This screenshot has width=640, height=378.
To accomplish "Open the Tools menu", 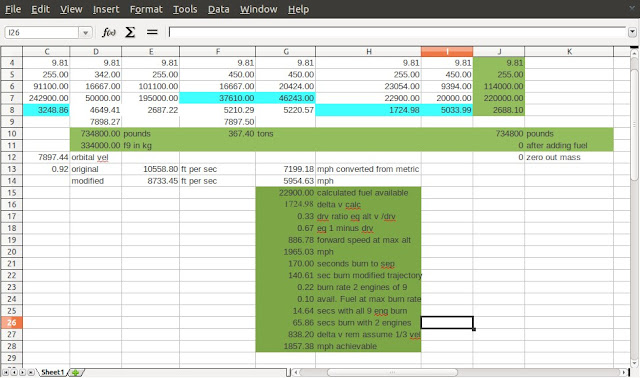I will (x=185, y=9).
